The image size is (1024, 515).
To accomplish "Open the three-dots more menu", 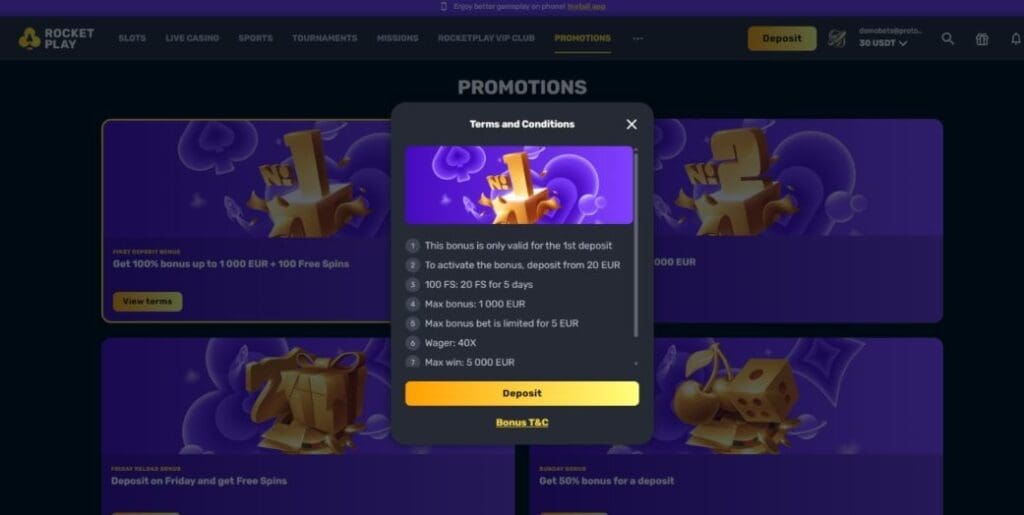I will click(x=638, y=39).
